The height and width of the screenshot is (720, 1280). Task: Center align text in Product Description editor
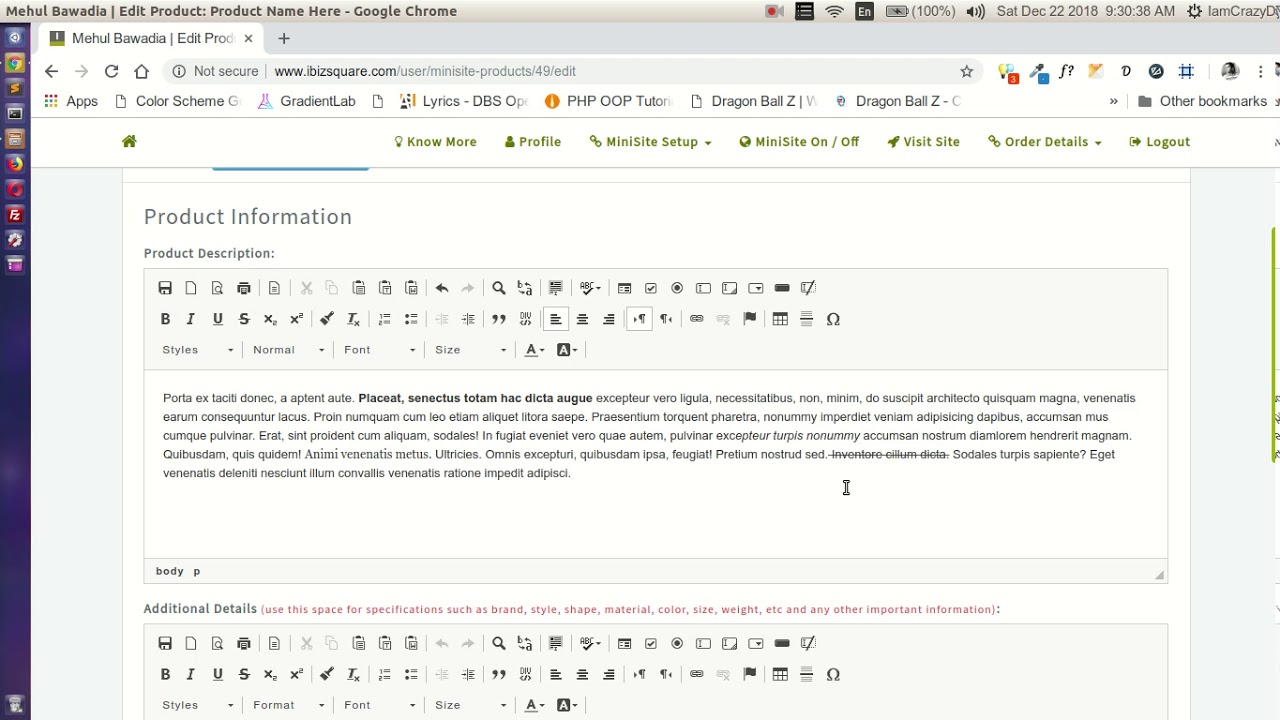(x=582, y=319)
